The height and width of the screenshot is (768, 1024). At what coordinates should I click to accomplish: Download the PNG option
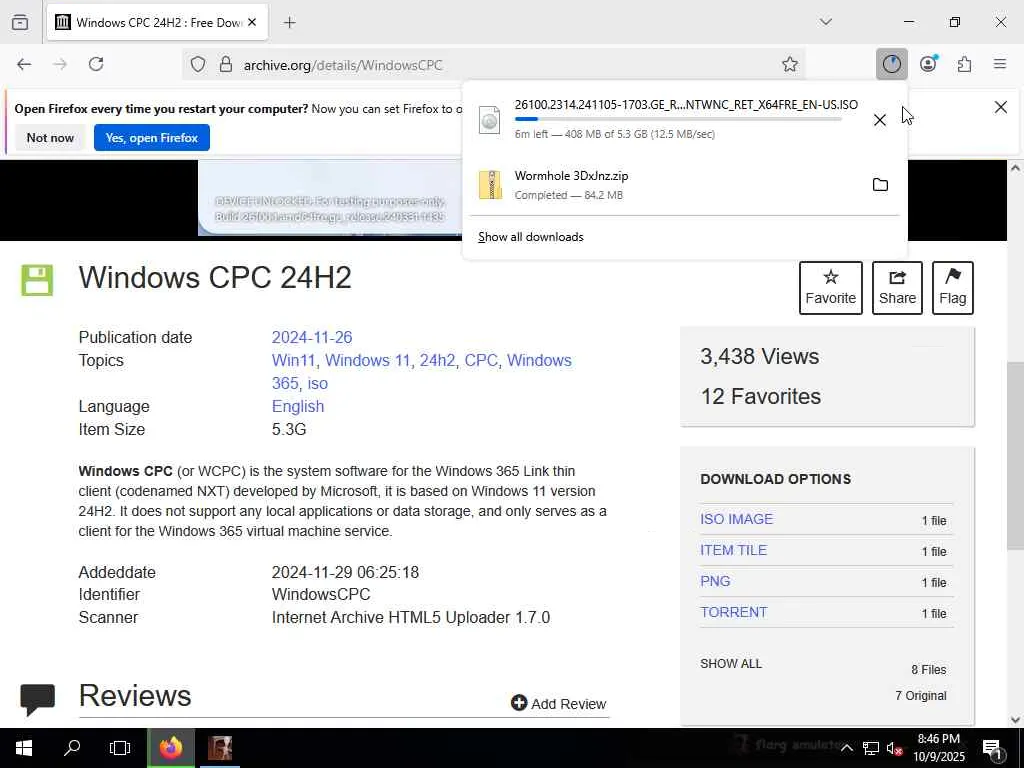[715, 581]
